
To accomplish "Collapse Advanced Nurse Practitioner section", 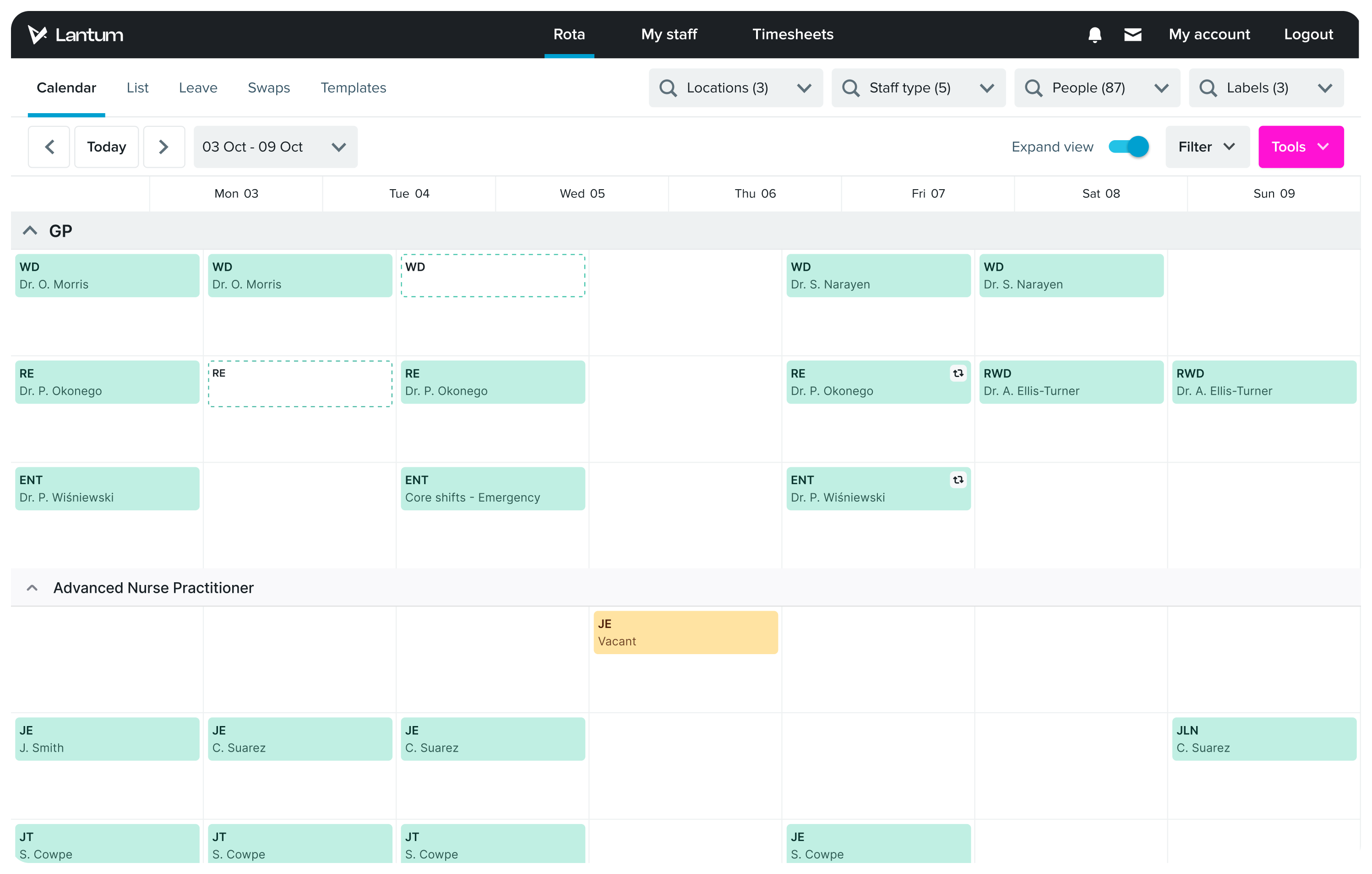I will [33, 587].
